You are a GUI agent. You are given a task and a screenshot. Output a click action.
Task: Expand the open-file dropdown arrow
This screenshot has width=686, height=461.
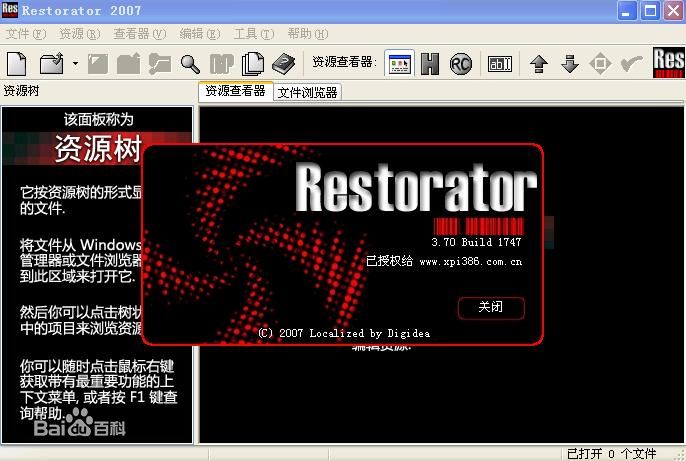[75, 64]
